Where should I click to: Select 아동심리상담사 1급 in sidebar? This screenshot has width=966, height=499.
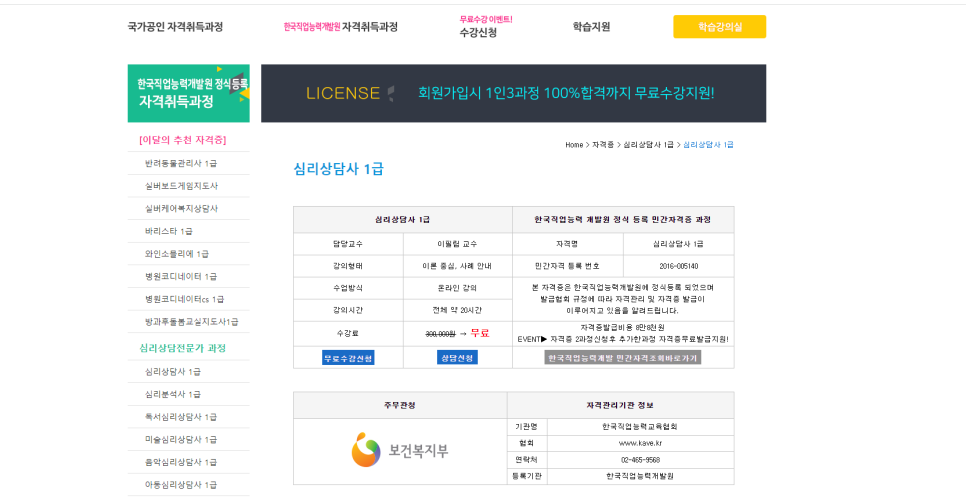(x=181, y=485)
